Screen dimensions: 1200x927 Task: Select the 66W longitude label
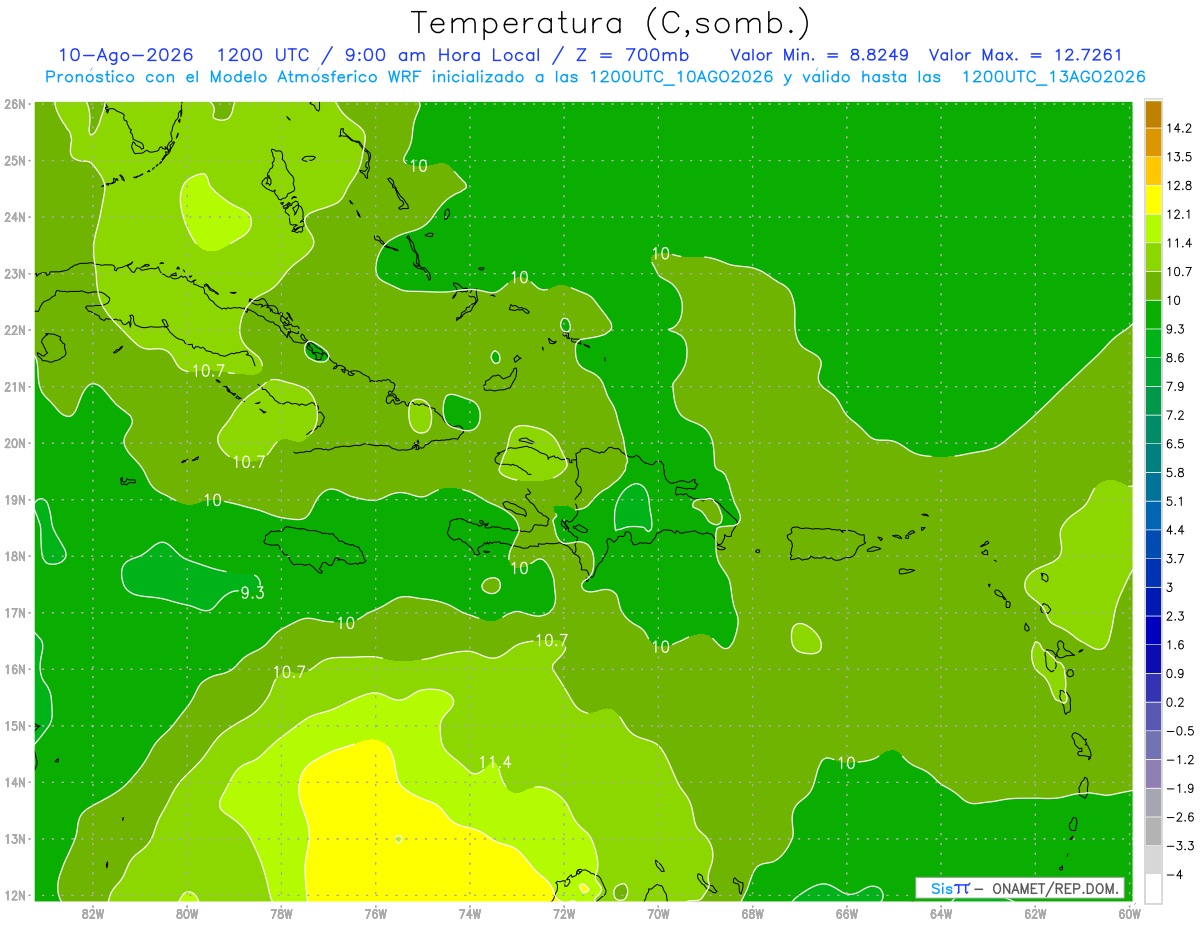tap(847, 913)
